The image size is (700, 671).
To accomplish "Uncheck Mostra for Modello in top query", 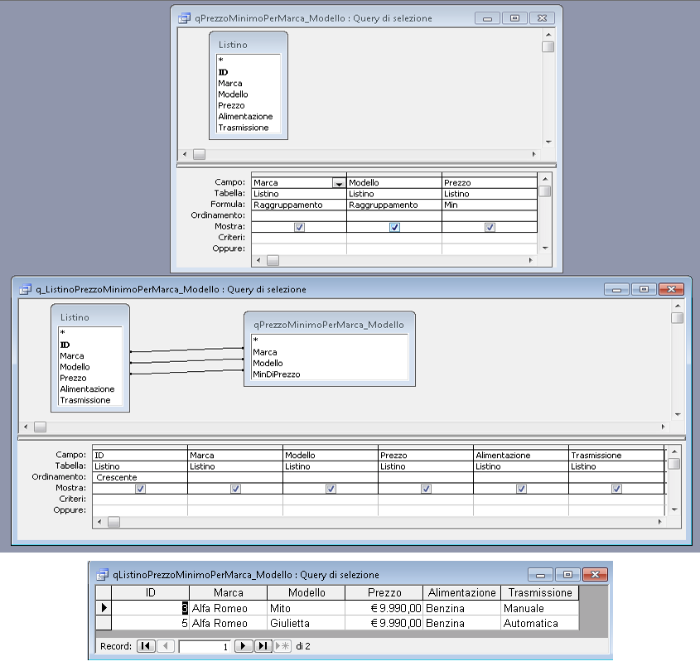I will coord(394,227).
